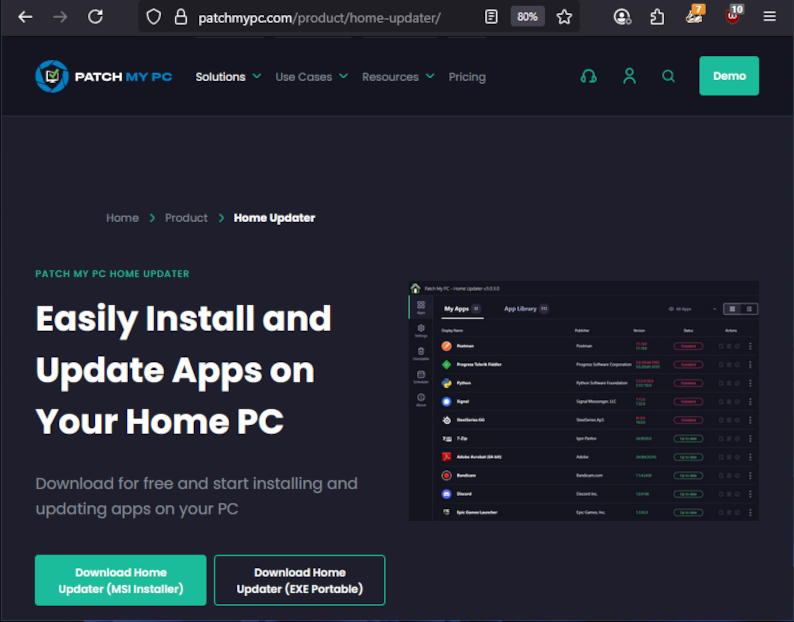Open the site search magnifier icon
The height and width of the screenshot is (622, 794).
point(668,76)
